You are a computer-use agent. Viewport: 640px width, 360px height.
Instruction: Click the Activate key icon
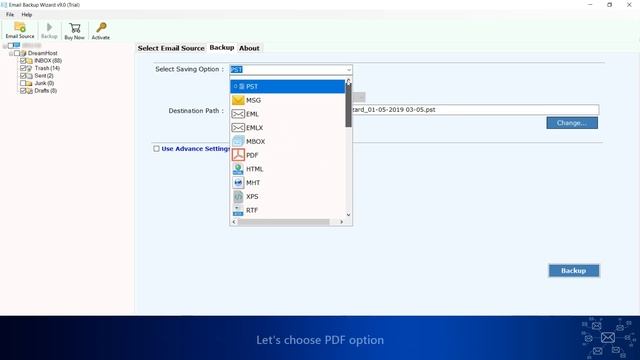pyautogui.click(x=101, y=28)
